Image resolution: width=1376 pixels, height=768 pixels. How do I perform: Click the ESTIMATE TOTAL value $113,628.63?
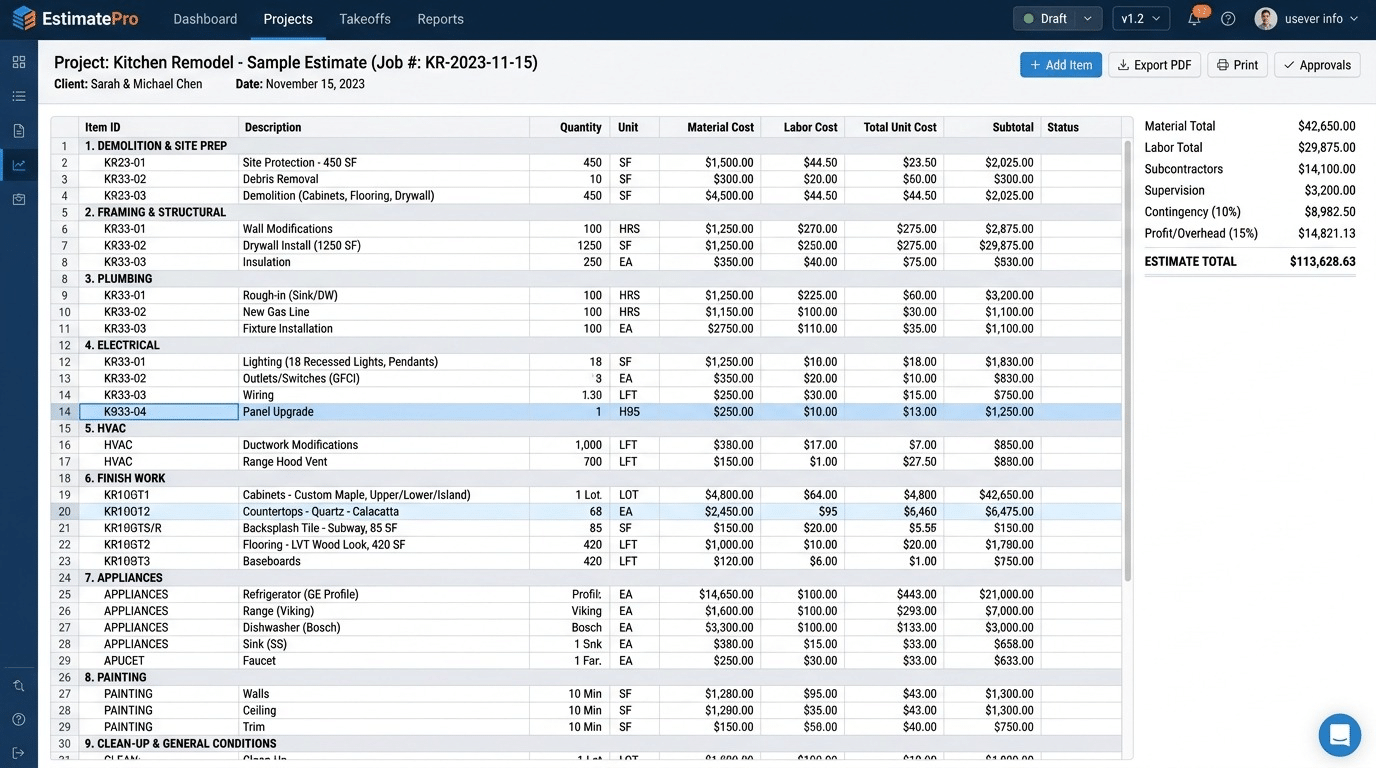tap(1323, 262)
